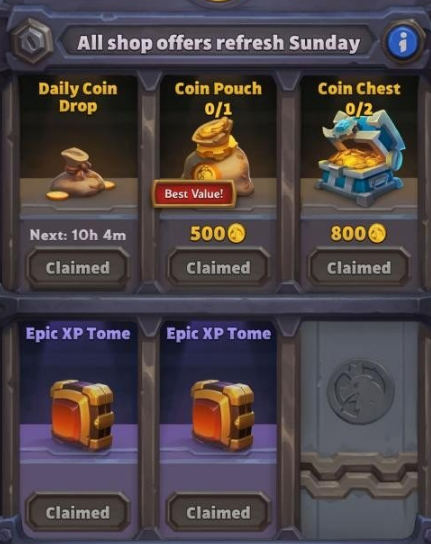Tap the All shop offers refresh banner
The image size is (431, 544).
[x=218, y=43]
